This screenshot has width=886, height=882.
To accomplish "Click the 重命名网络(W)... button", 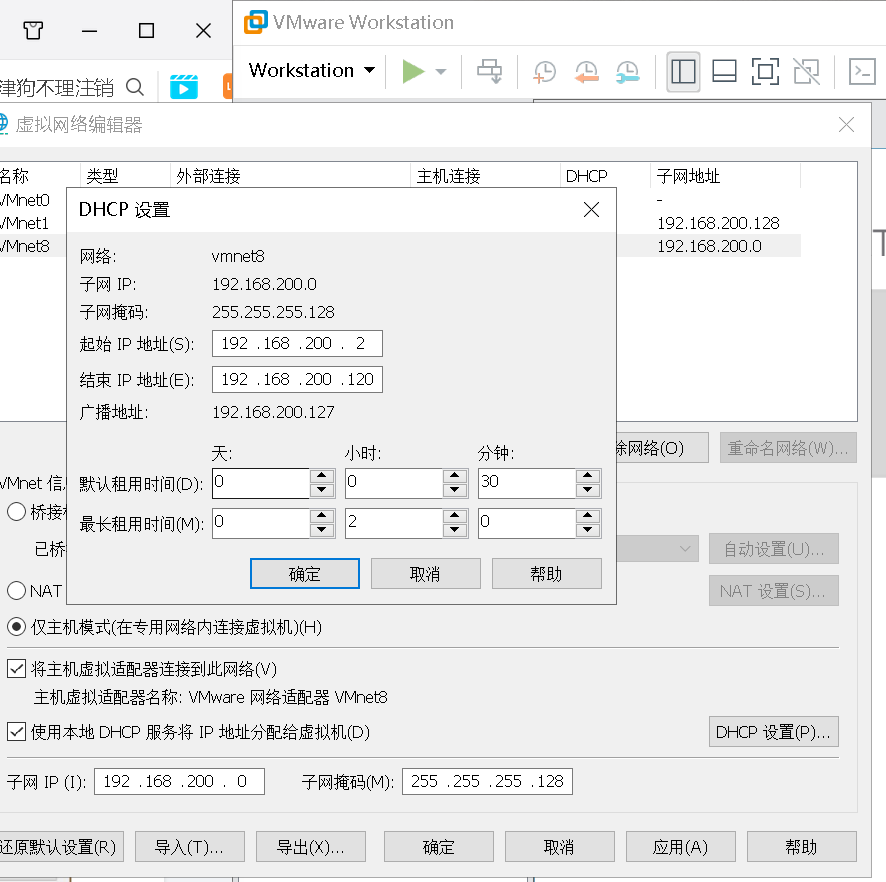I will (x=788, y=447).
